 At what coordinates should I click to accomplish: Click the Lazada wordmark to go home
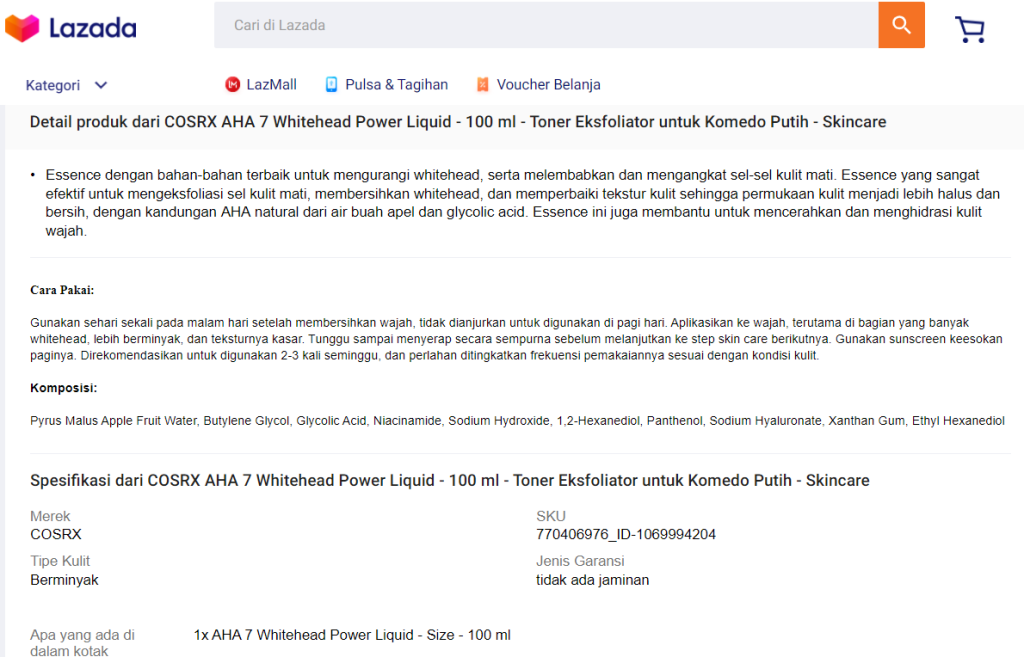93,28
